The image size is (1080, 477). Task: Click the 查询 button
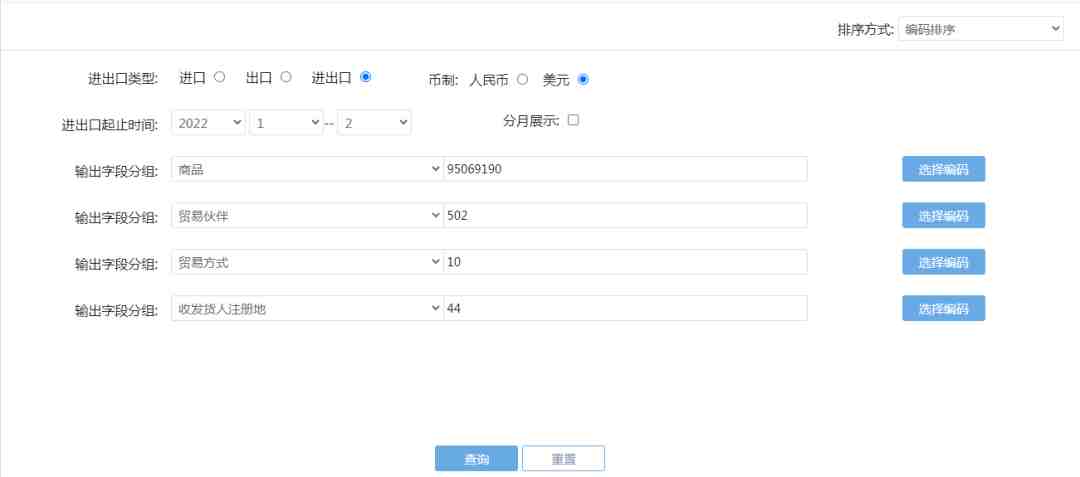point(476,458)
